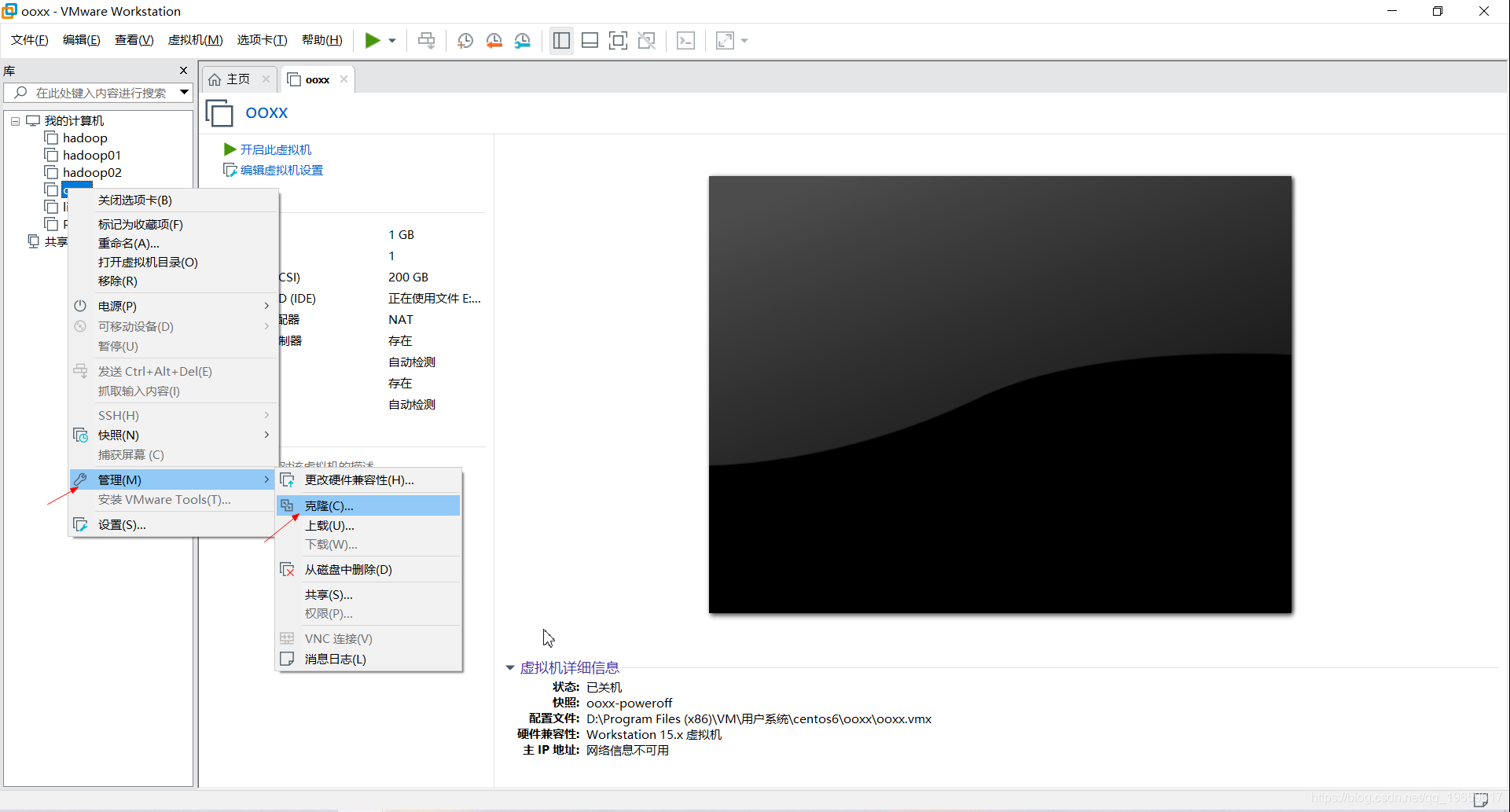Open the 选项卡(T) menu
This screenshot has width=1510, height=812.
pyautogui.click(x=263, y=40)
